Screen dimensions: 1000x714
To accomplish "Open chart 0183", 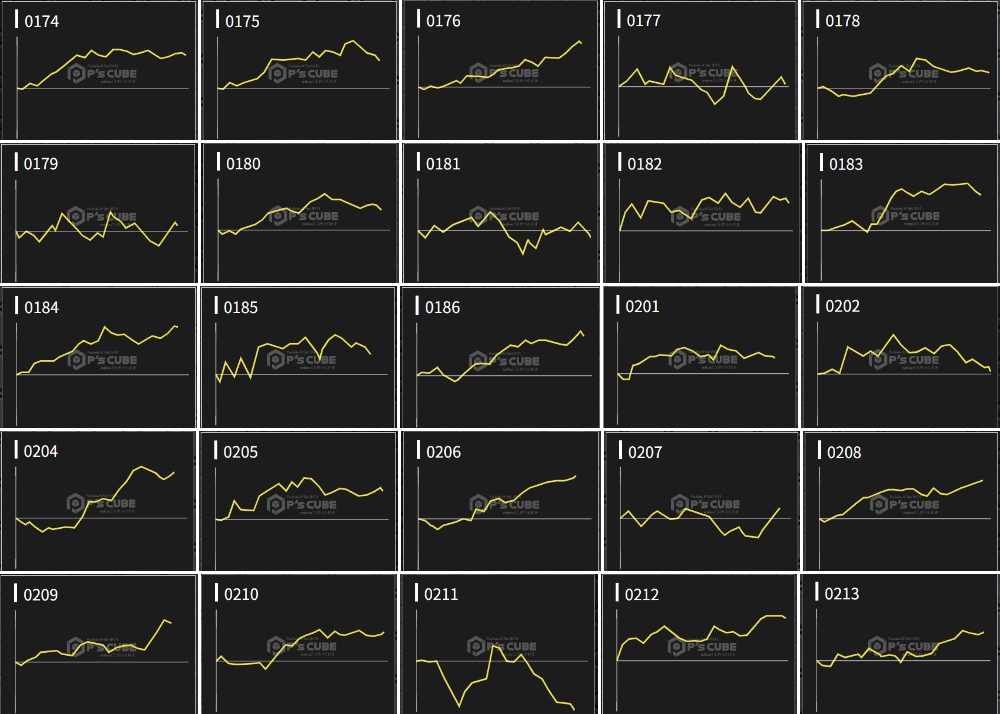I will tap(901, 213).
